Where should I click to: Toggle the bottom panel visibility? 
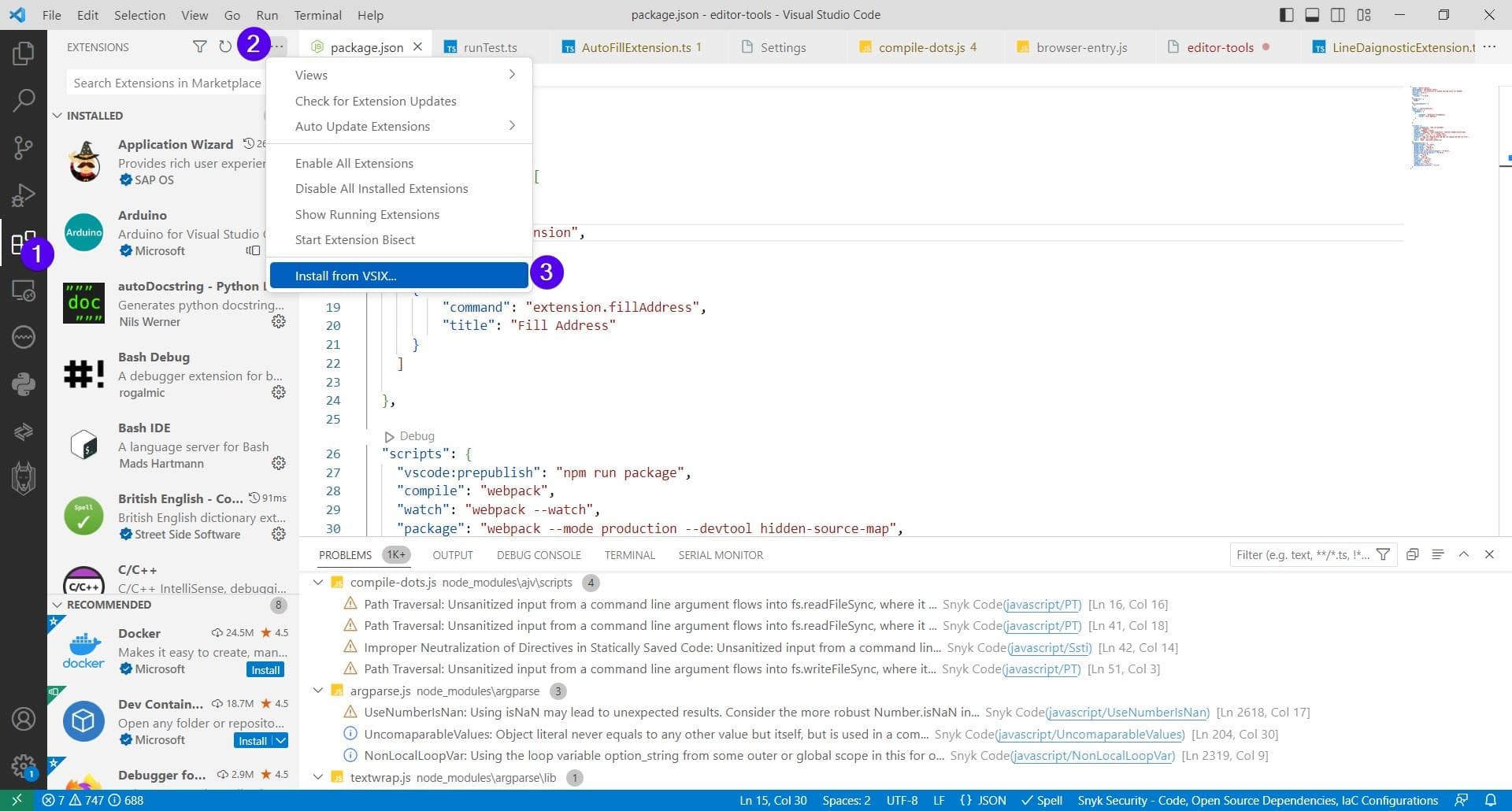[1313, 15]
